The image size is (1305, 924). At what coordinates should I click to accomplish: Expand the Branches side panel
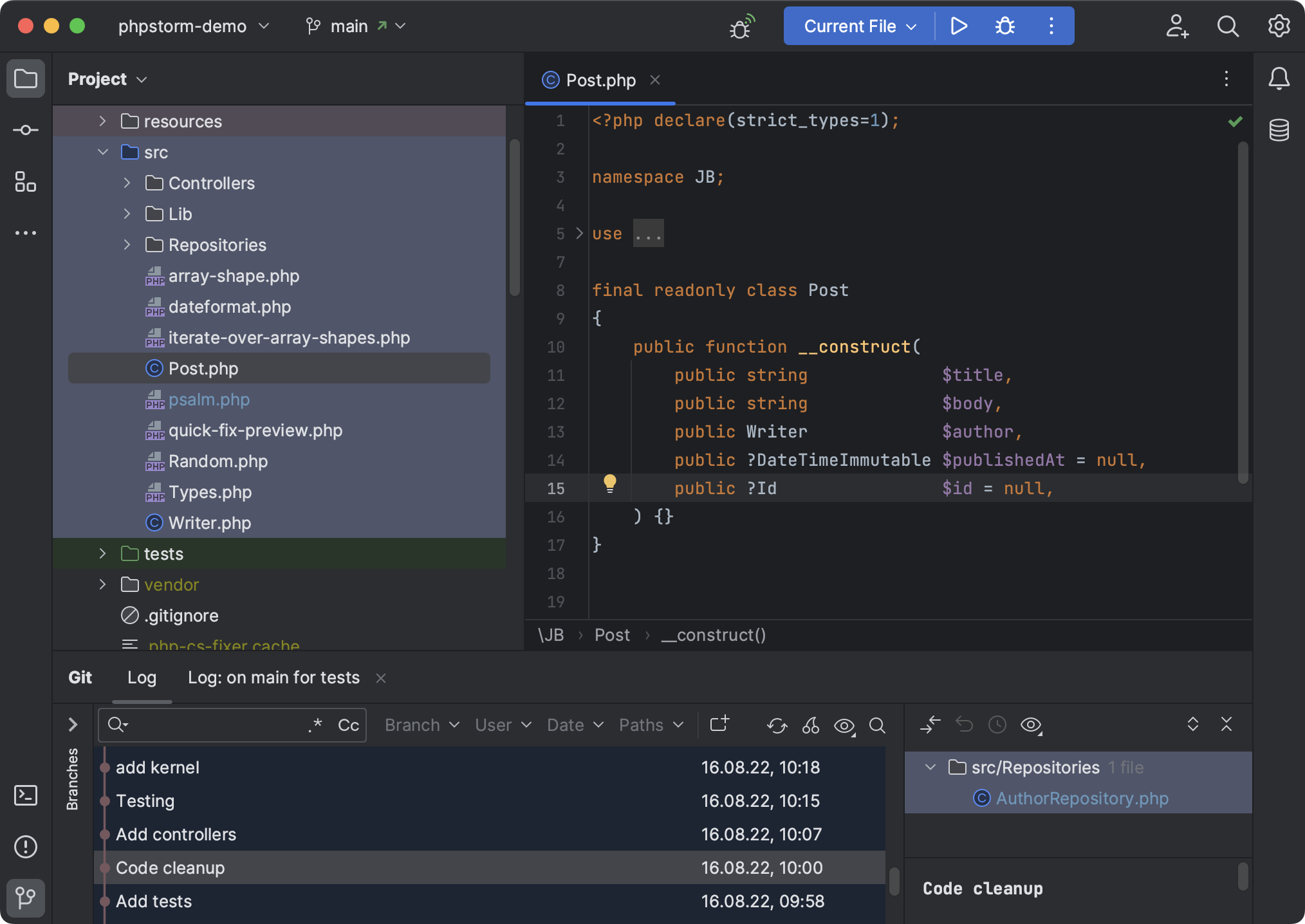[x=73, y=725]
